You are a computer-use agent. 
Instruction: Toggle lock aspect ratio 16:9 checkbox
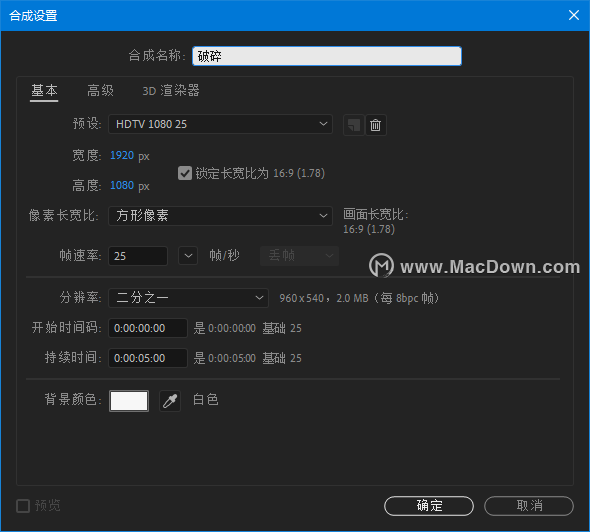[185, 173]
